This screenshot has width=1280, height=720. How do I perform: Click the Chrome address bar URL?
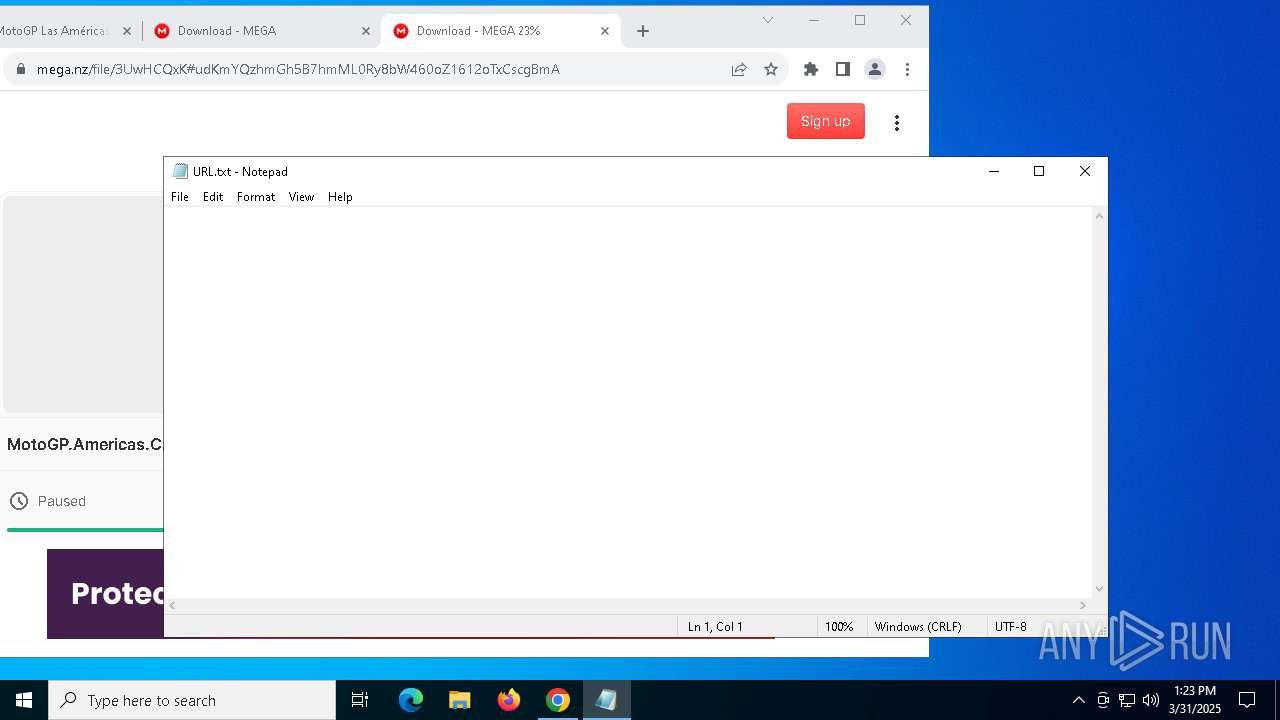(x=298, y=69)
